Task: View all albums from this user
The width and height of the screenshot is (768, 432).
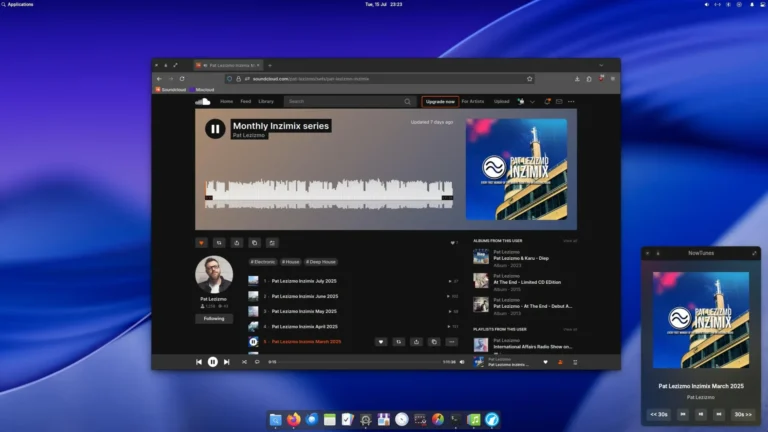Action: coord(570,241)
